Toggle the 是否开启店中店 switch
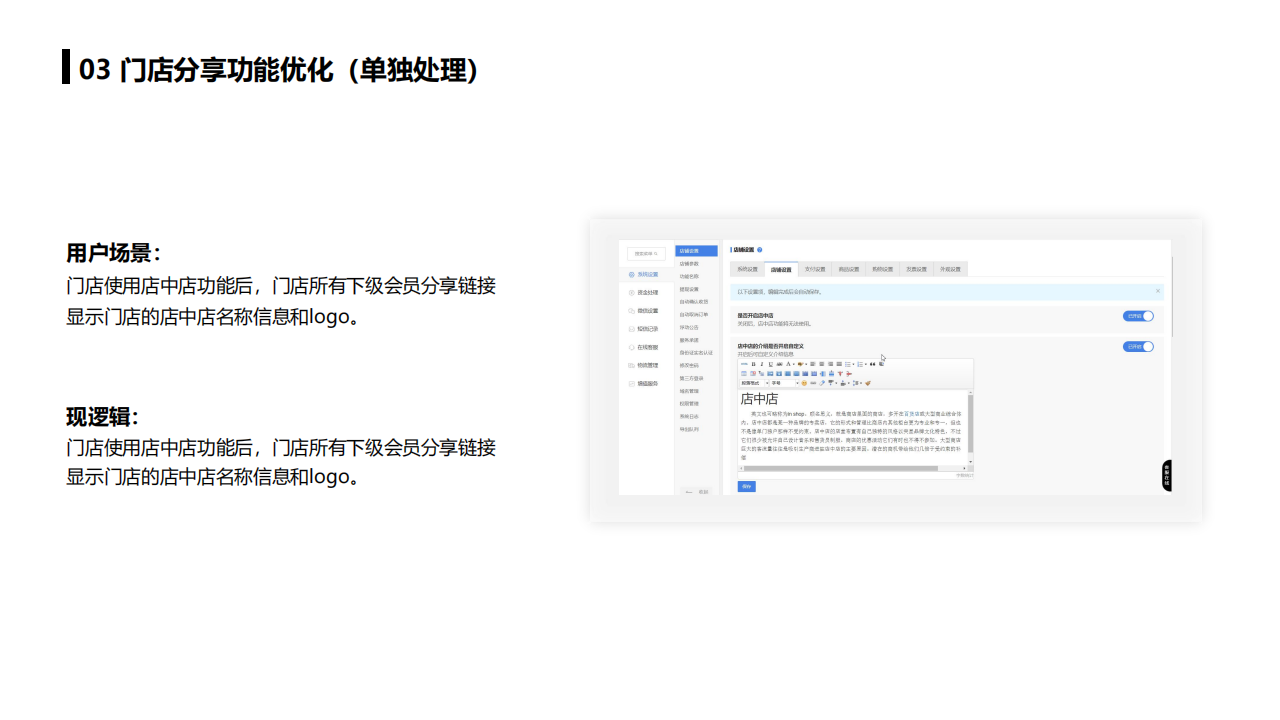This screenshot has height=720, width=1280. tap(1138, 316)
